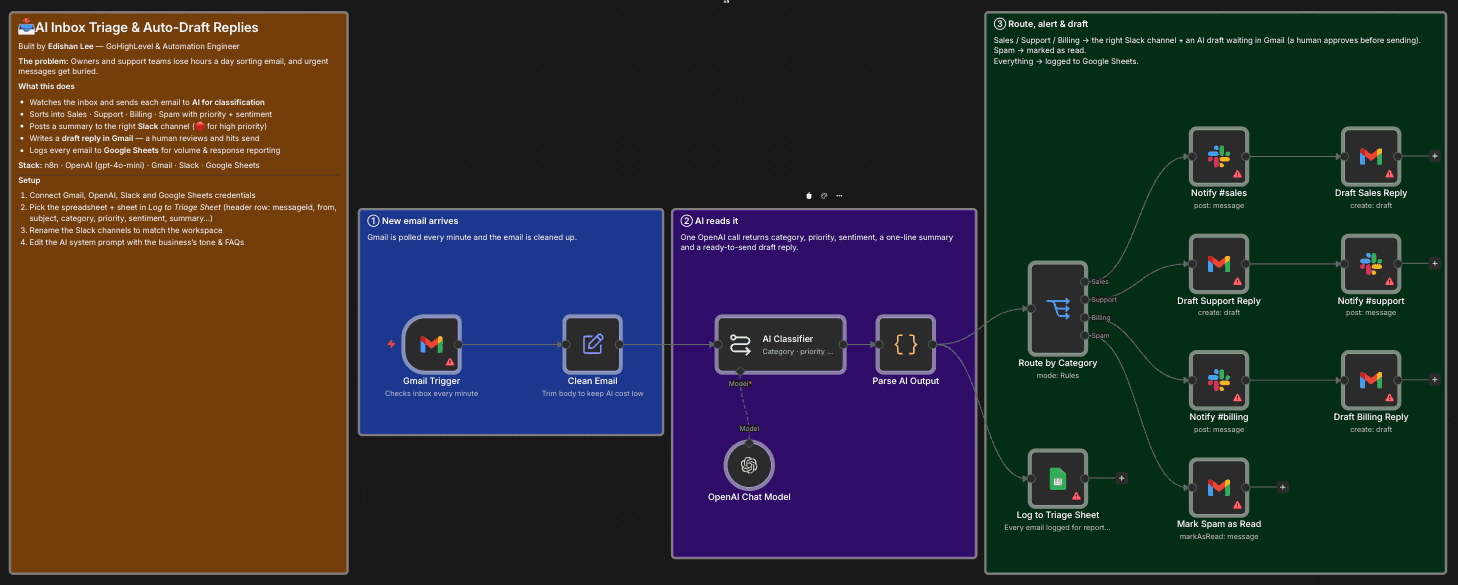The image size is (1458, 585).
Task: Open the sticky note more options menu
Action: pos(839,196)
